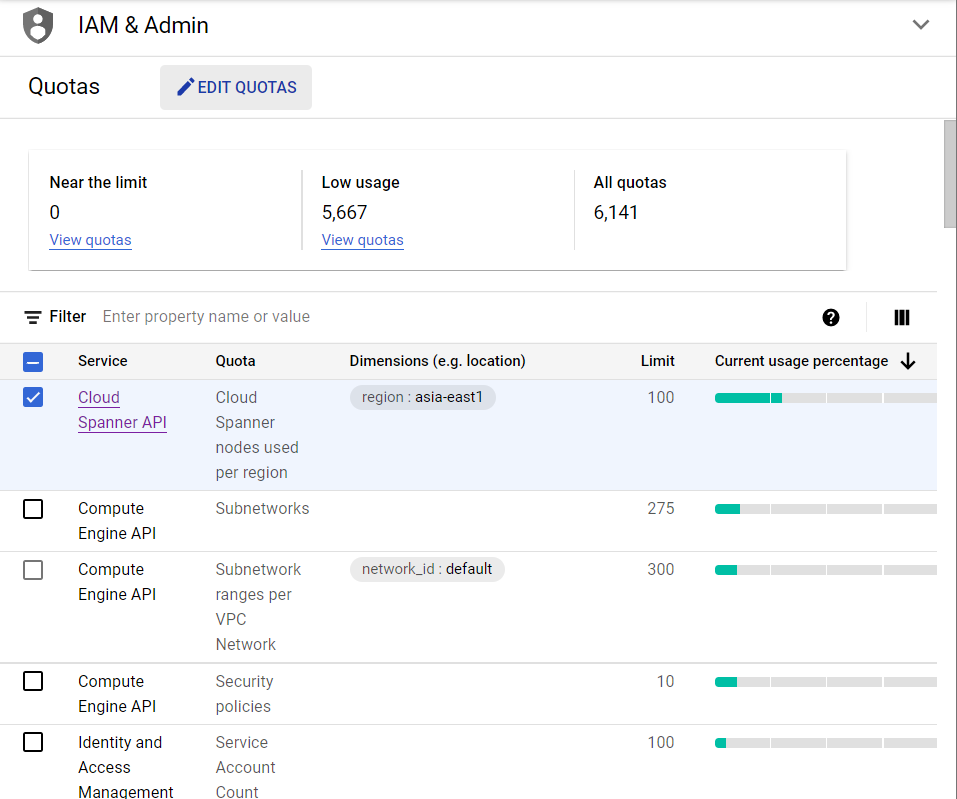Click the region asia-east1 dimension chip
This screenshot has width=957, height=799.
(422, 397)
